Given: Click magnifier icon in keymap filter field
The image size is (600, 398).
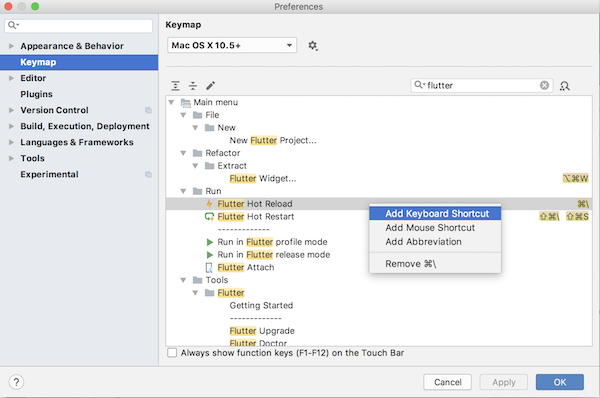Looking at the screenshot, I should (419, 85).
